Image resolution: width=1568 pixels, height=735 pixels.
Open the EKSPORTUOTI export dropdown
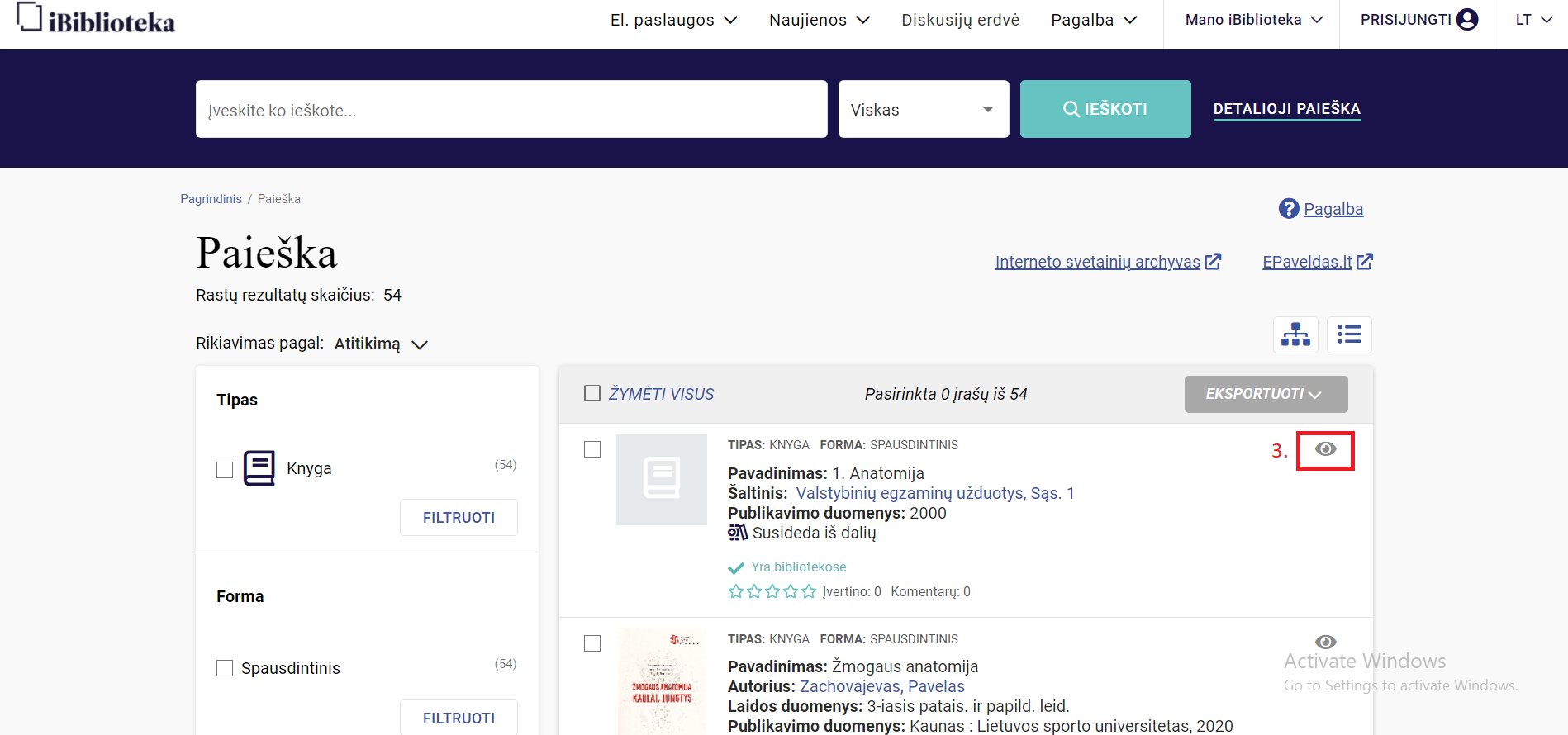tap(1265, 394)
